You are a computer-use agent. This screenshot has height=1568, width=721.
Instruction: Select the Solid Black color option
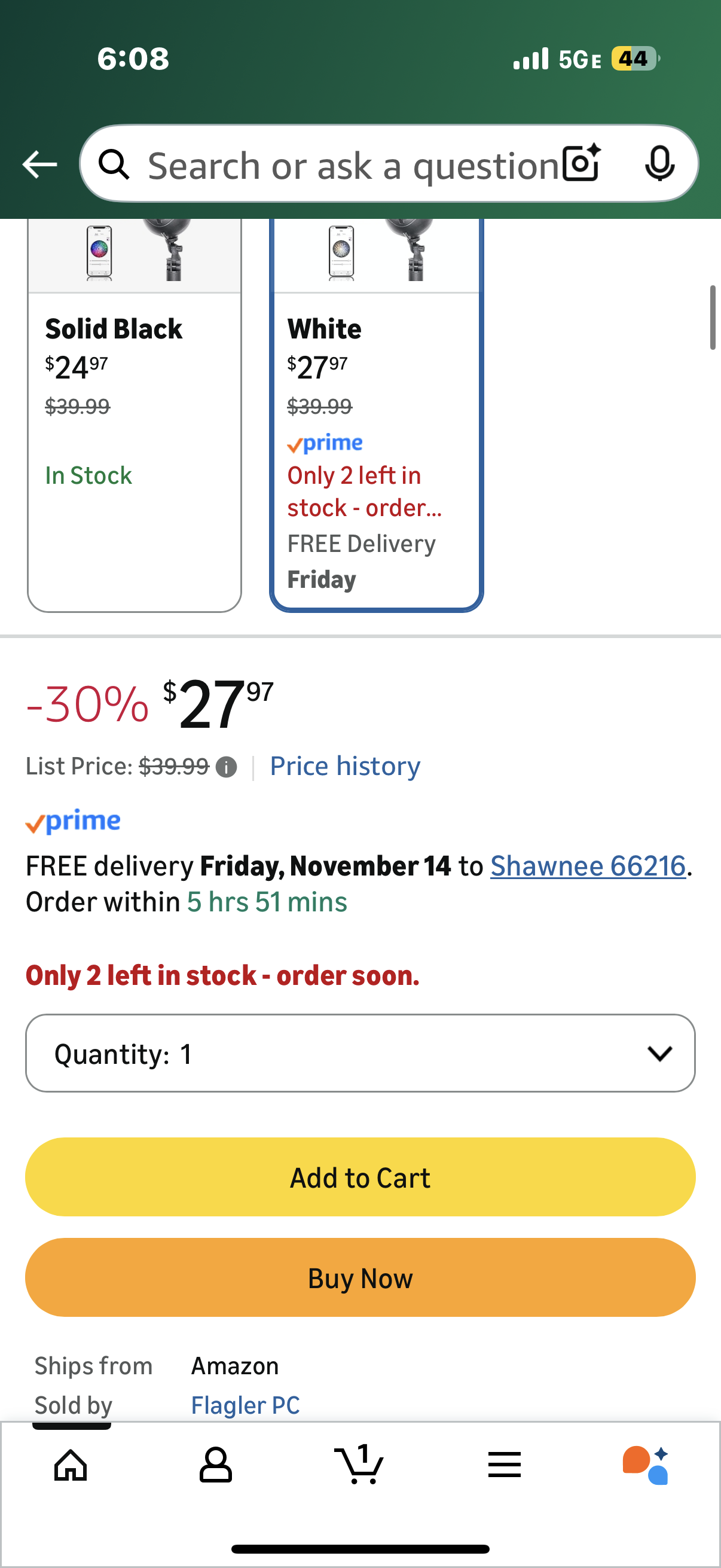[x=135, y=414]
